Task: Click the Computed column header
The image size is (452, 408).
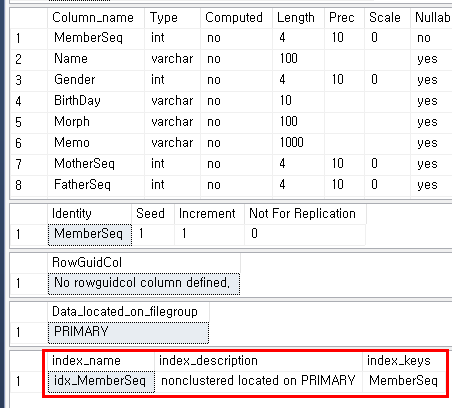Action: pyautogui.click(x=236, y=18)
